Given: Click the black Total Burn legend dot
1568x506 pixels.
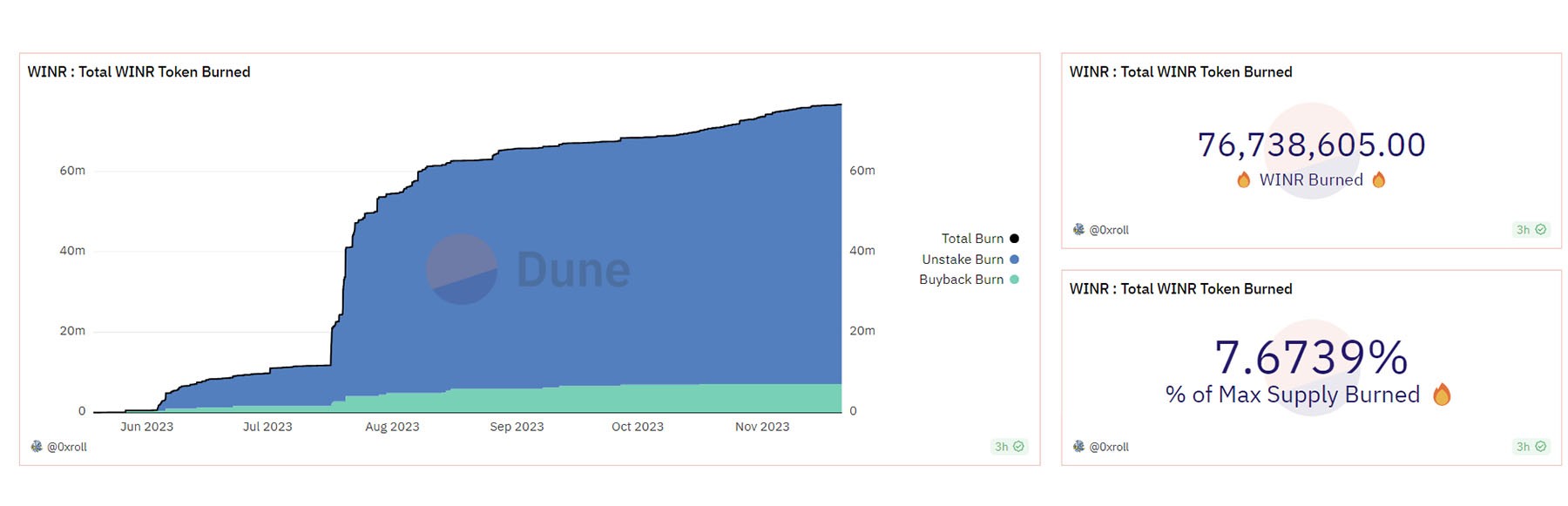Looking at the screenshot, I should 1014,239.
